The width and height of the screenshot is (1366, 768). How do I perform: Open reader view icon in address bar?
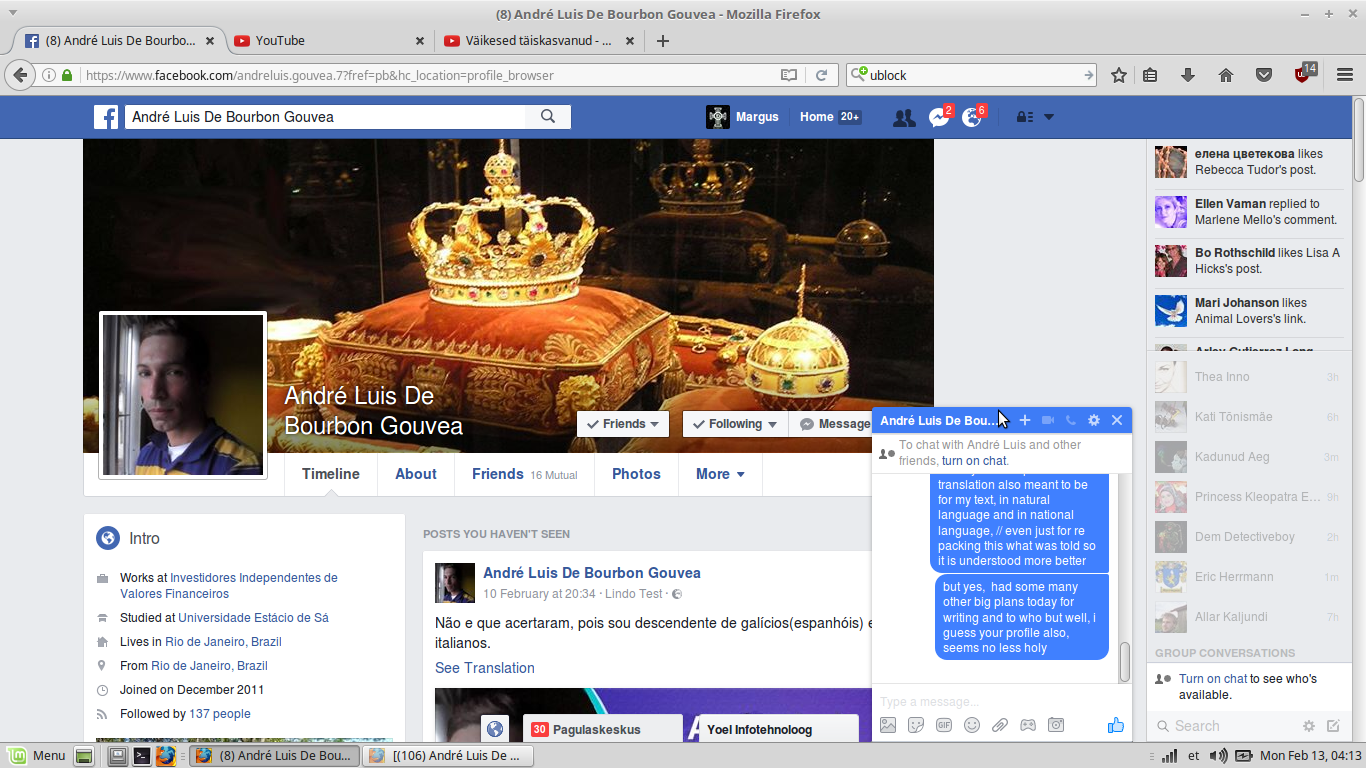pyautogui.click(x=789, y=75)
